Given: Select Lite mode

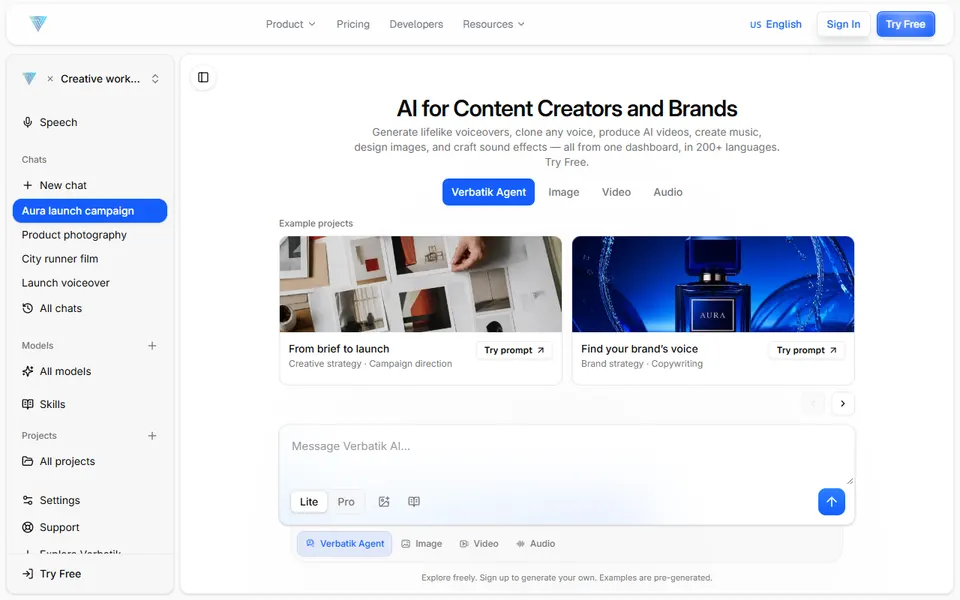Looking at the screenshot, I should (x=309, y=501).
